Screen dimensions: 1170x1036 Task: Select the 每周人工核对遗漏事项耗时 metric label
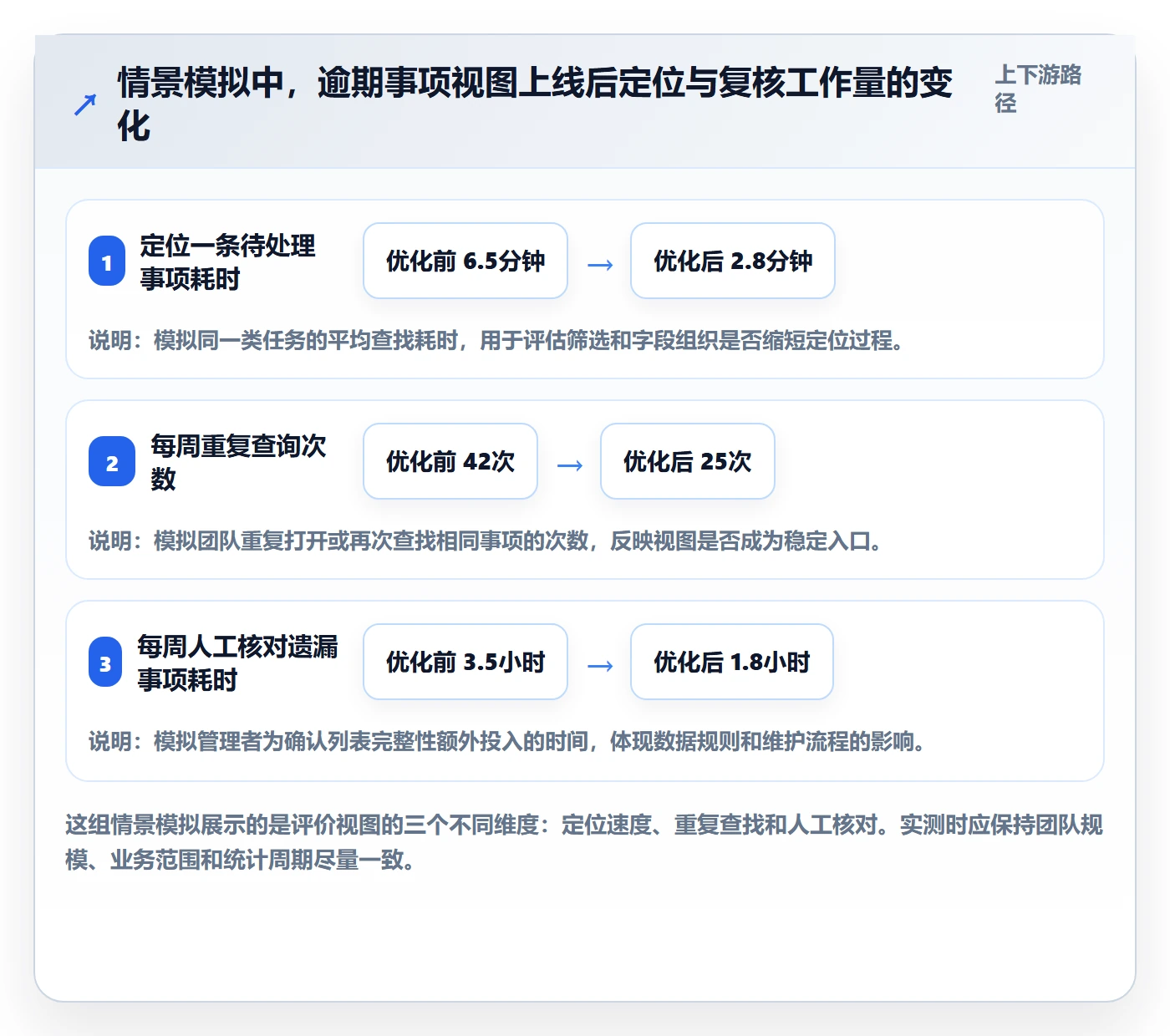[x=238, y=663]
